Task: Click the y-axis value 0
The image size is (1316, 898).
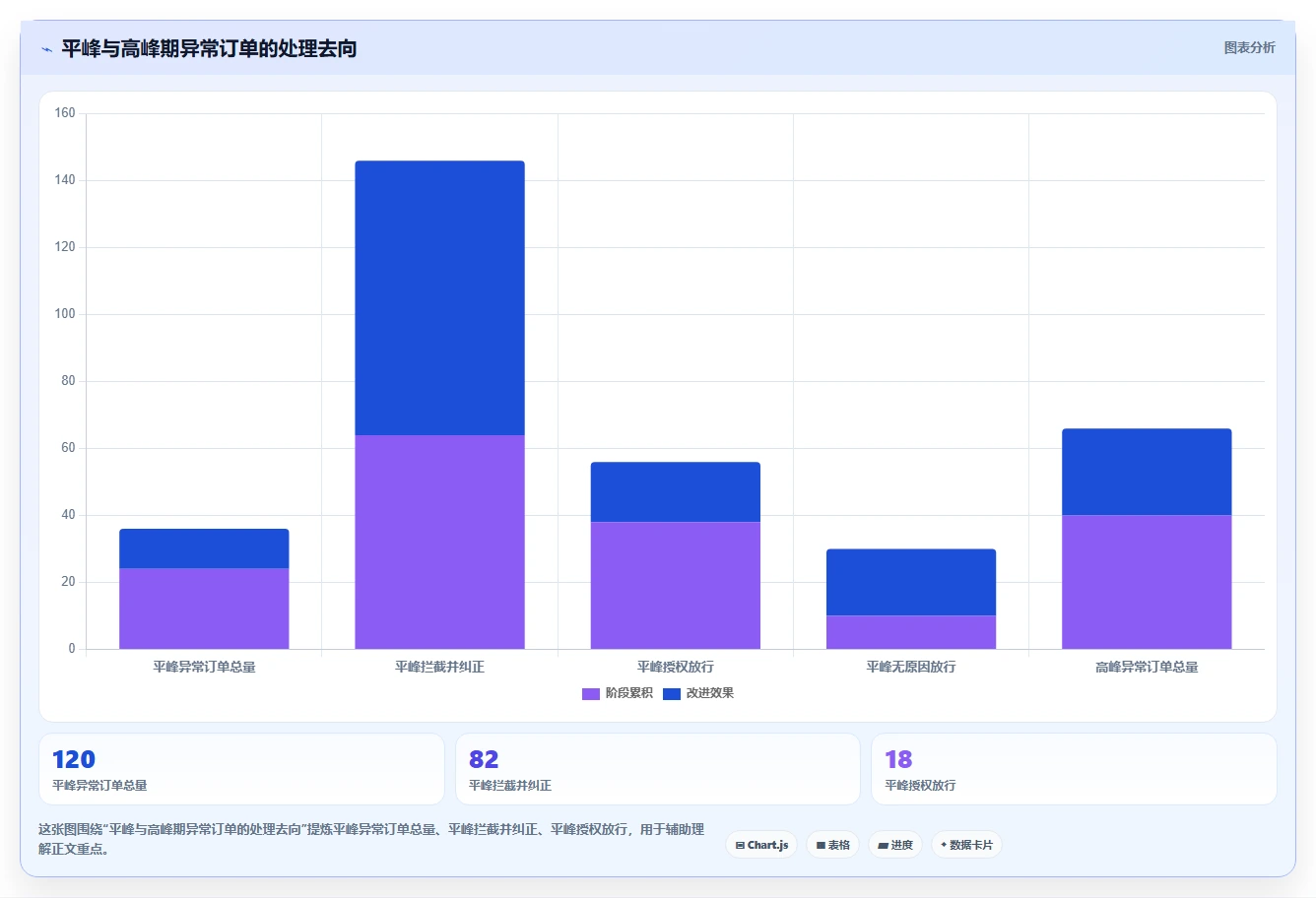Action: pyautogui.click(x=72, y=649)
